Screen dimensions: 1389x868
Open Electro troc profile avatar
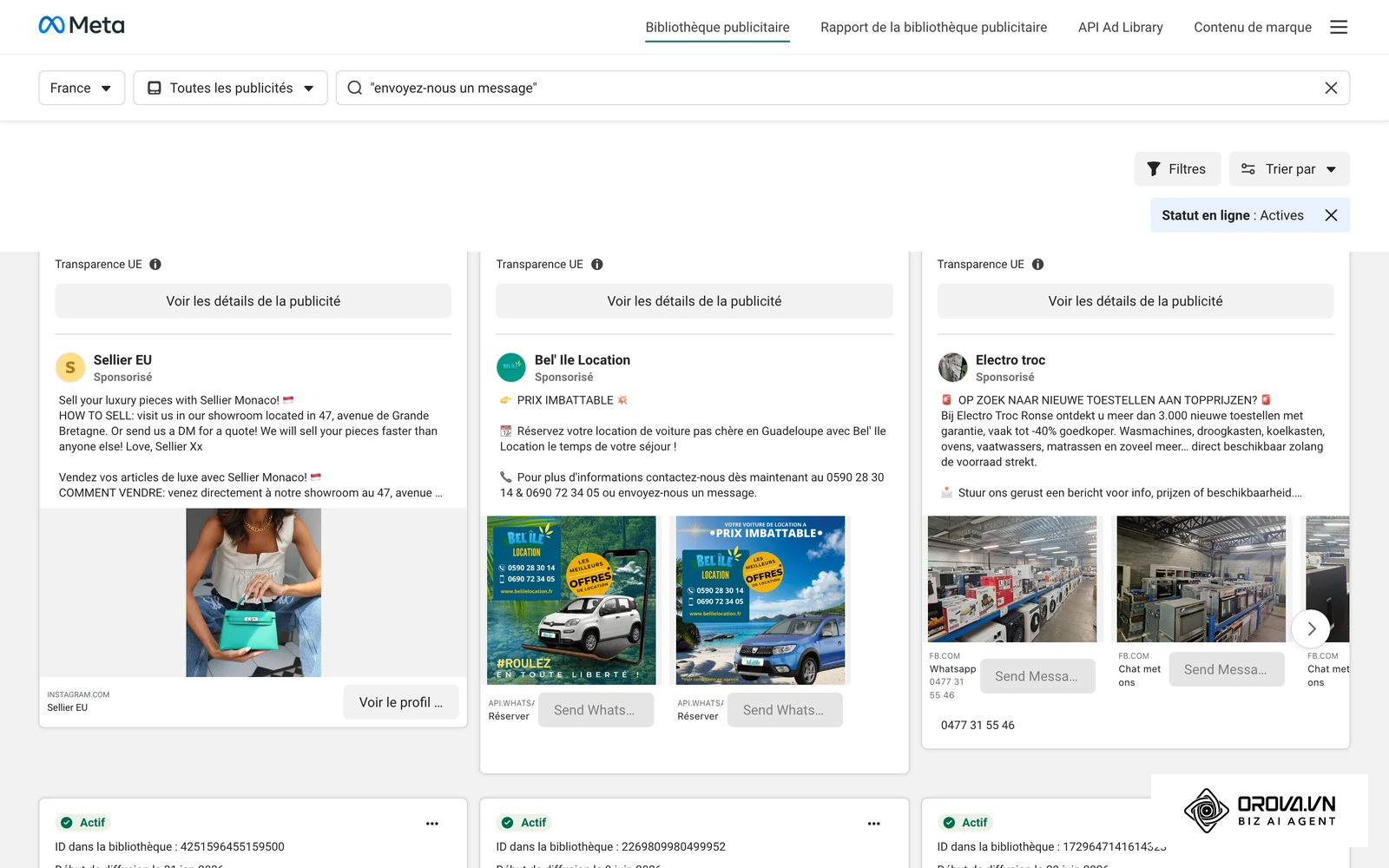click(952, 367)
